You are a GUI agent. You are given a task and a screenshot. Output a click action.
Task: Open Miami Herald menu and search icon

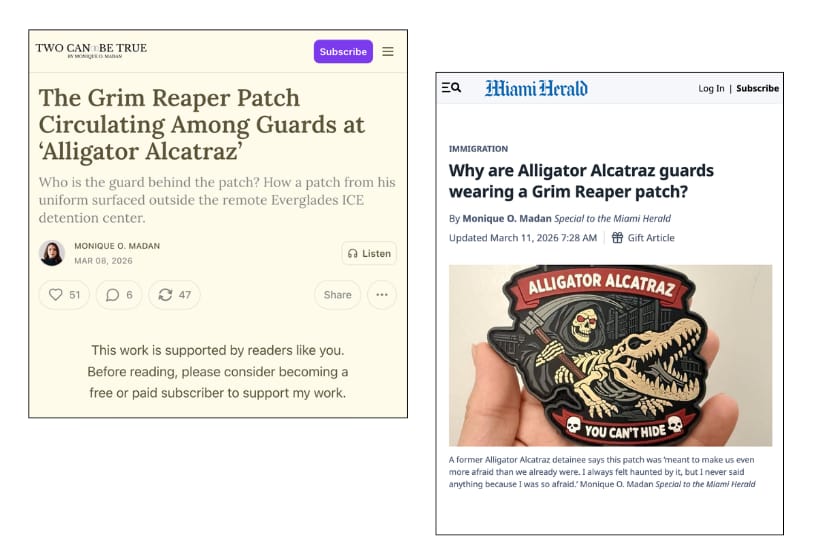tap(451, 87)
